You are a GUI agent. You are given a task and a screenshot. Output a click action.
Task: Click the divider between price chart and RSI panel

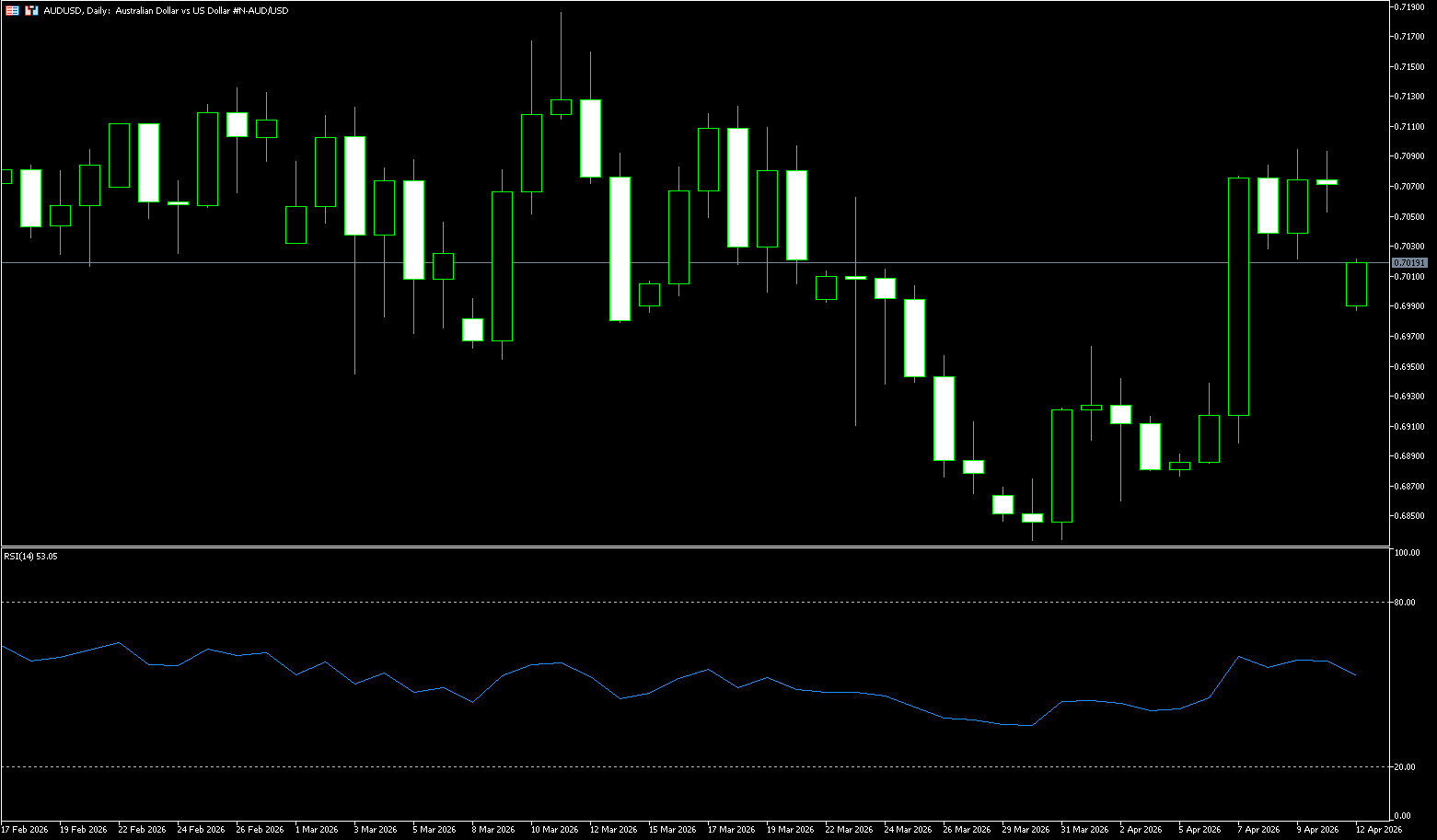(x=690, y=547)
